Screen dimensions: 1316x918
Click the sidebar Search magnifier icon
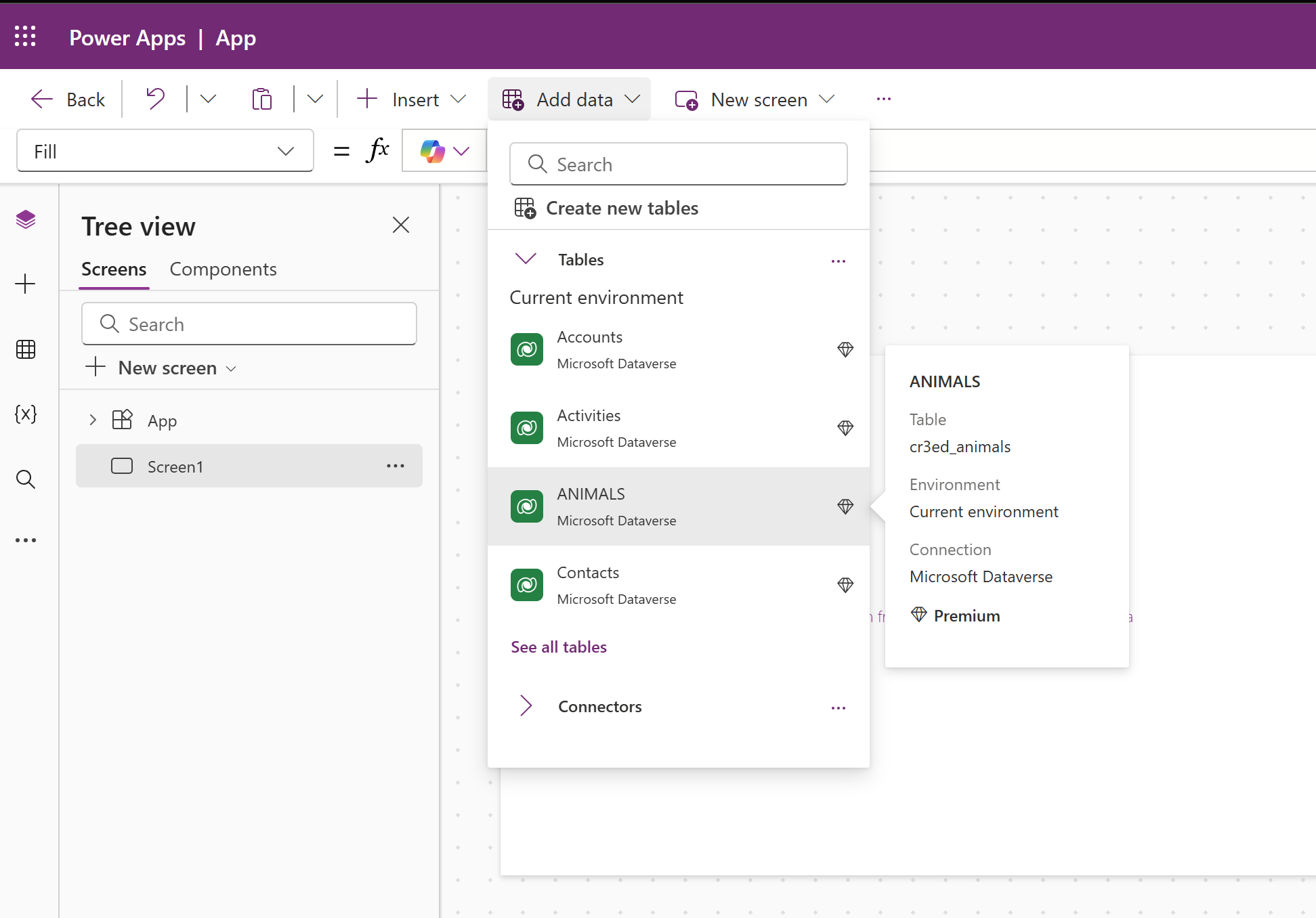[x=26, y=479]
